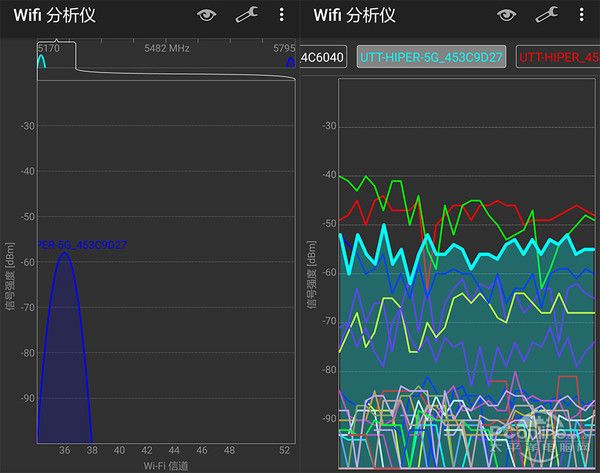Image resolution: width=600 pixels, height=473 pixels.
Task: Tap the eye view icon on time graph screen
Action: coord(508,15)
